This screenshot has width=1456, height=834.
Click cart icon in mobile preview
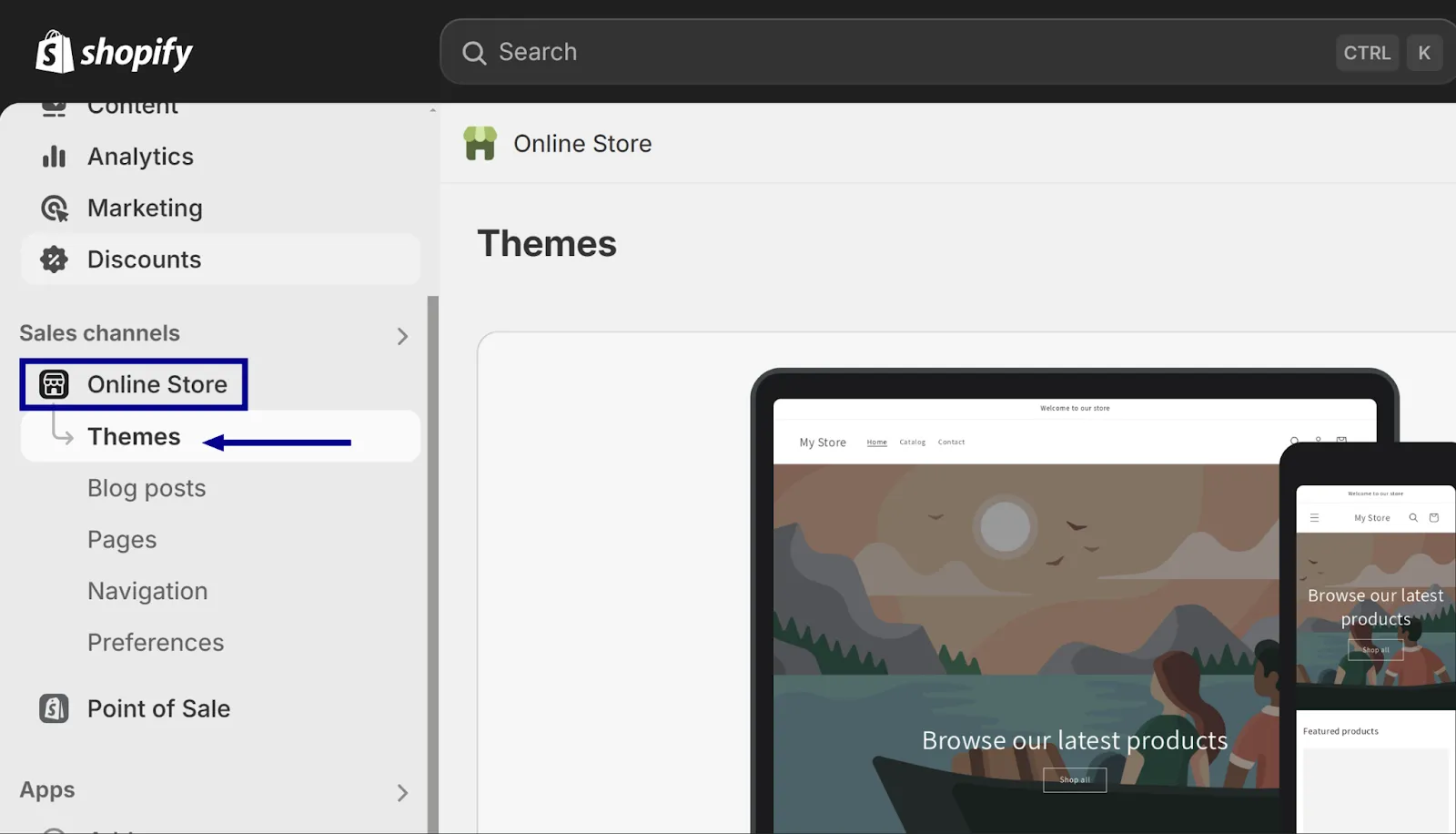[1434, 518]
